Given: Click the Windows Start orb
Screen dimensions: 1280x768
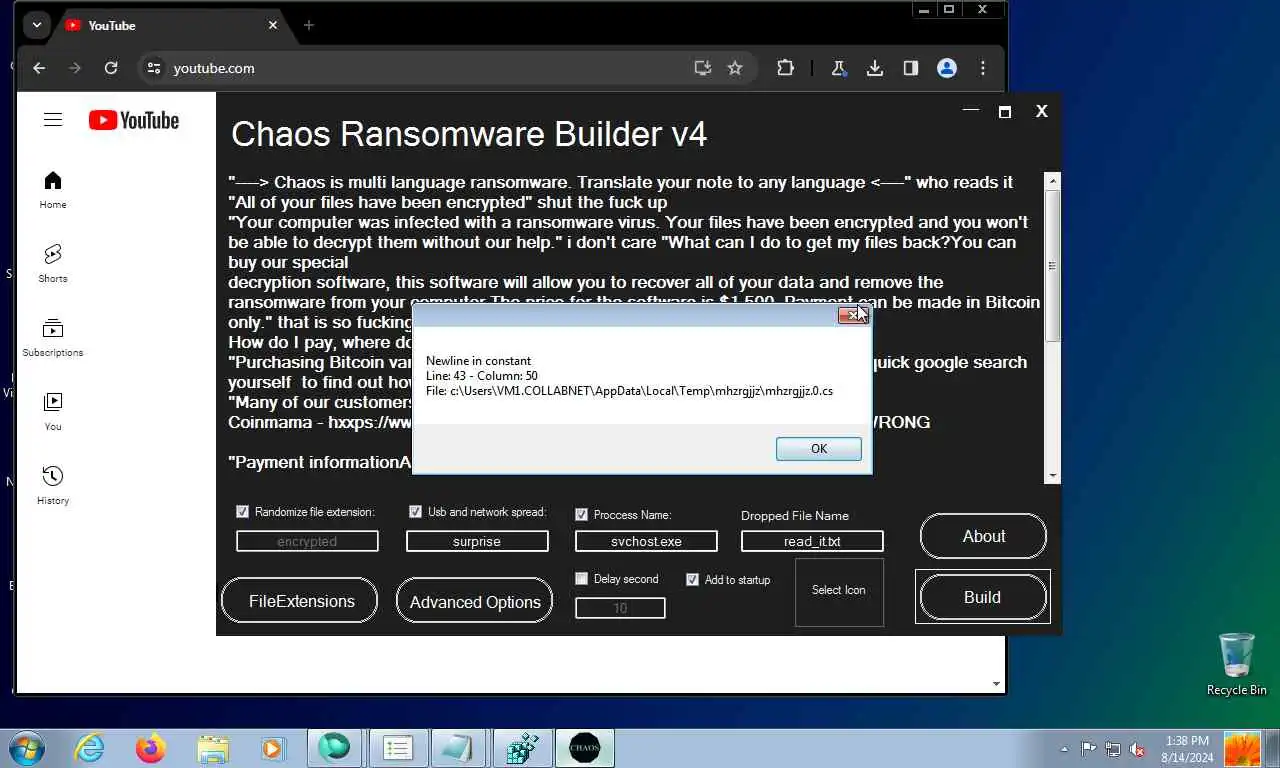Looking at the screenshot, I should [x=27, y=748].
